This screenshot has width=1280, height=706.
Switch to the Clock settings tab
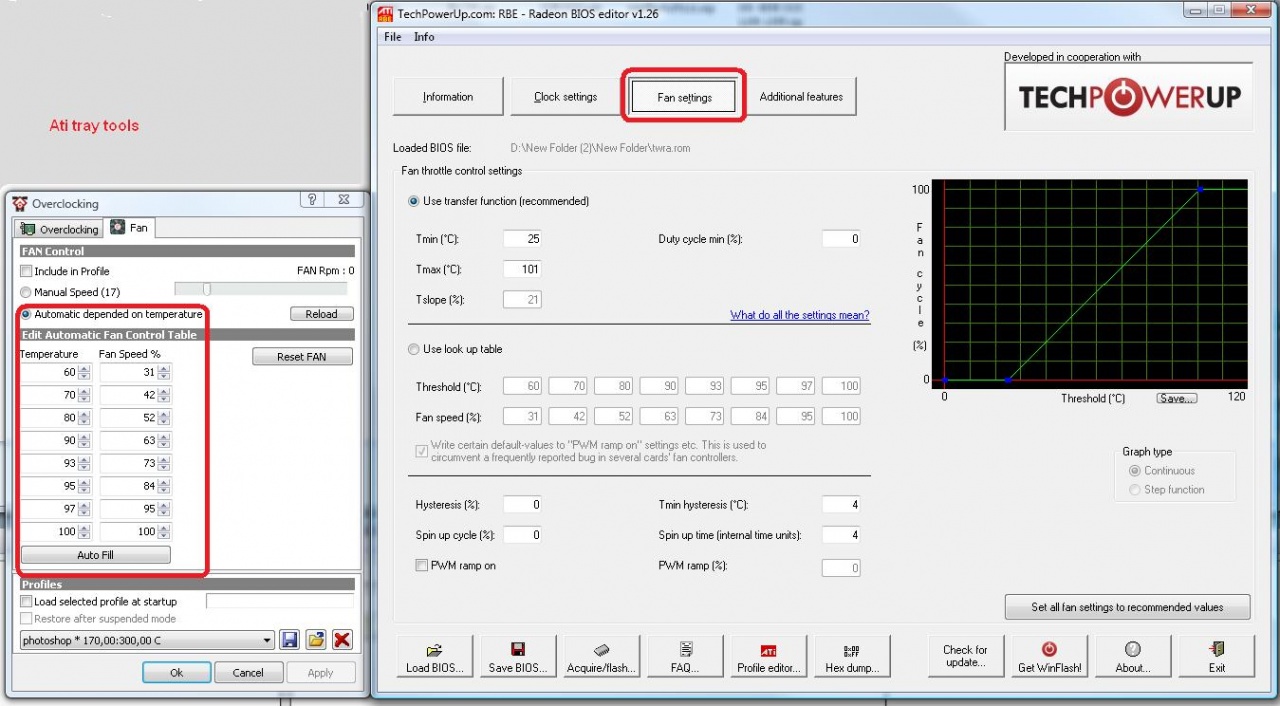coord(566,97)
